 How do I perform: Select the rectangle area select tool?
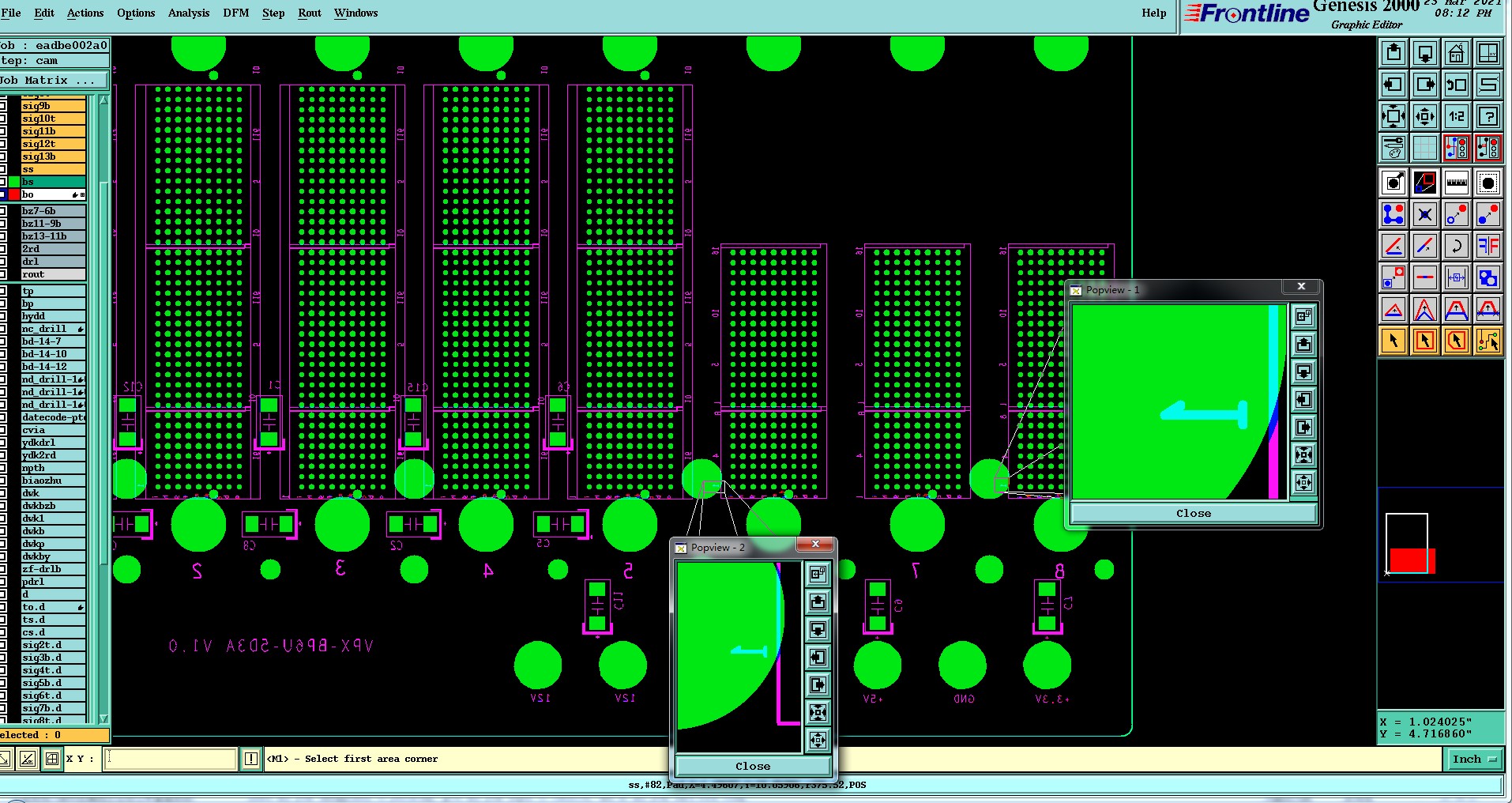click(1425, 341)
